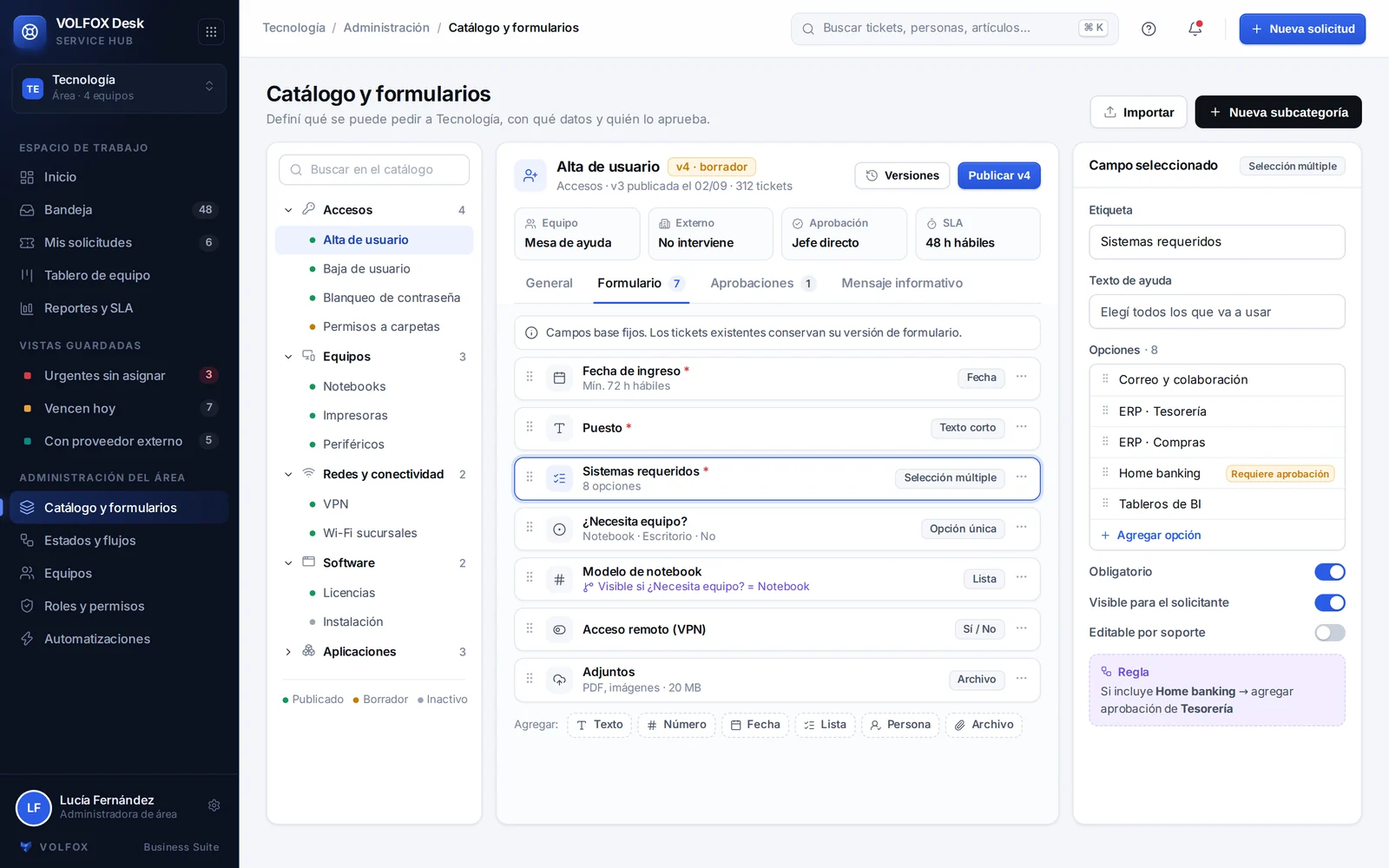
Task: Open the Mensaje informativo tab
Action: click(902, 283)
